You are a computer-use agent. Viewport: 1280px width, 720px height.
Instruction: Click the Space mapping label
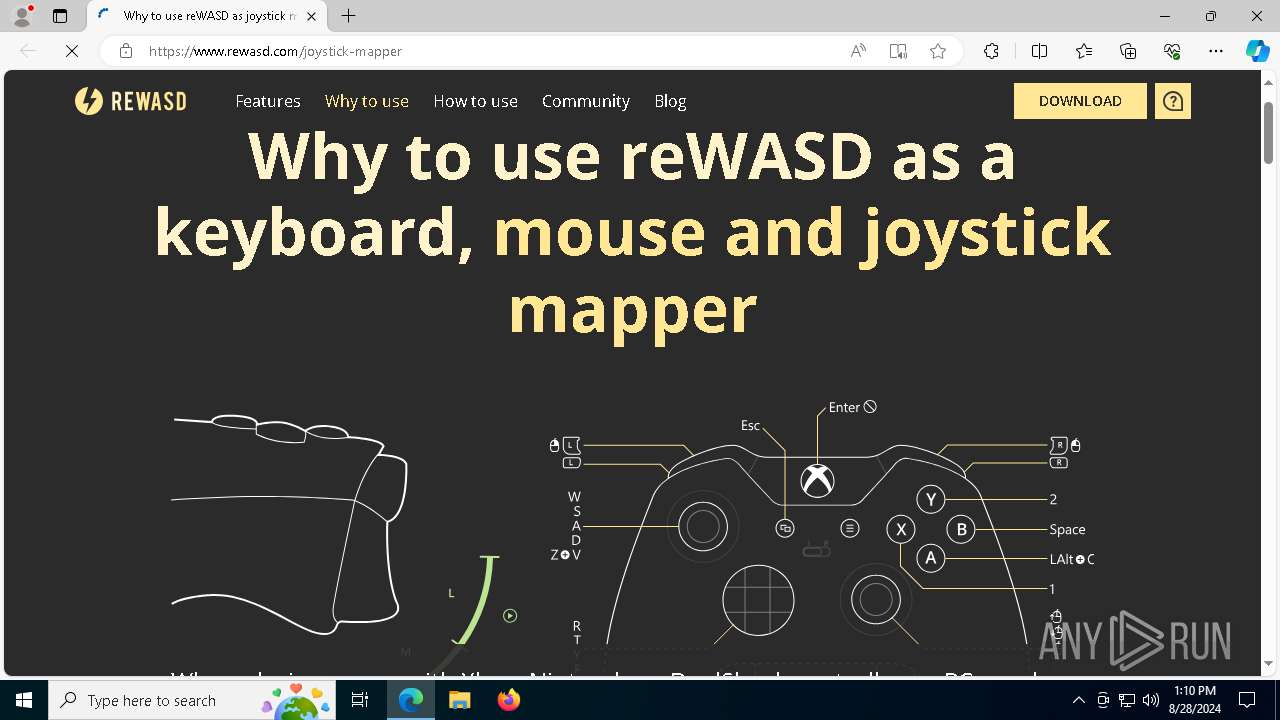(x=1067, y=529)
